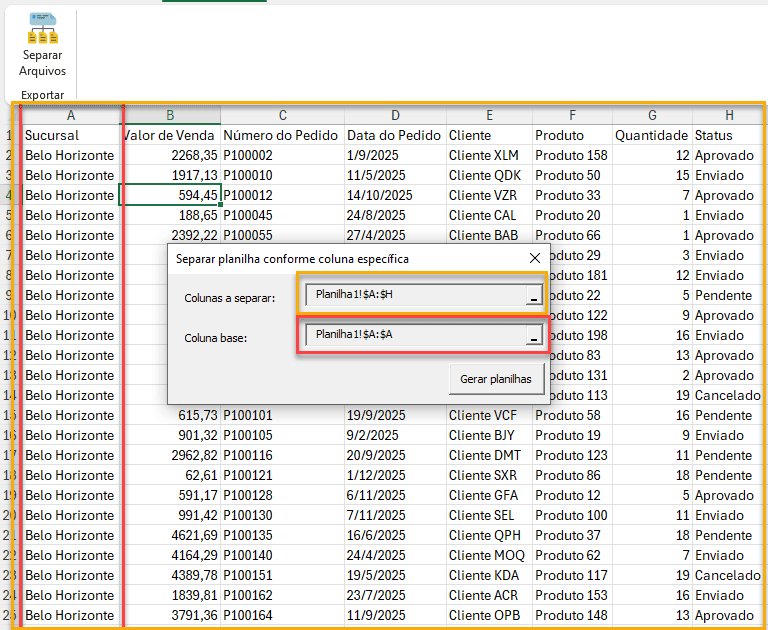Select column G header
The width and height of the screenshot is (768, 630).
(652, 115)
